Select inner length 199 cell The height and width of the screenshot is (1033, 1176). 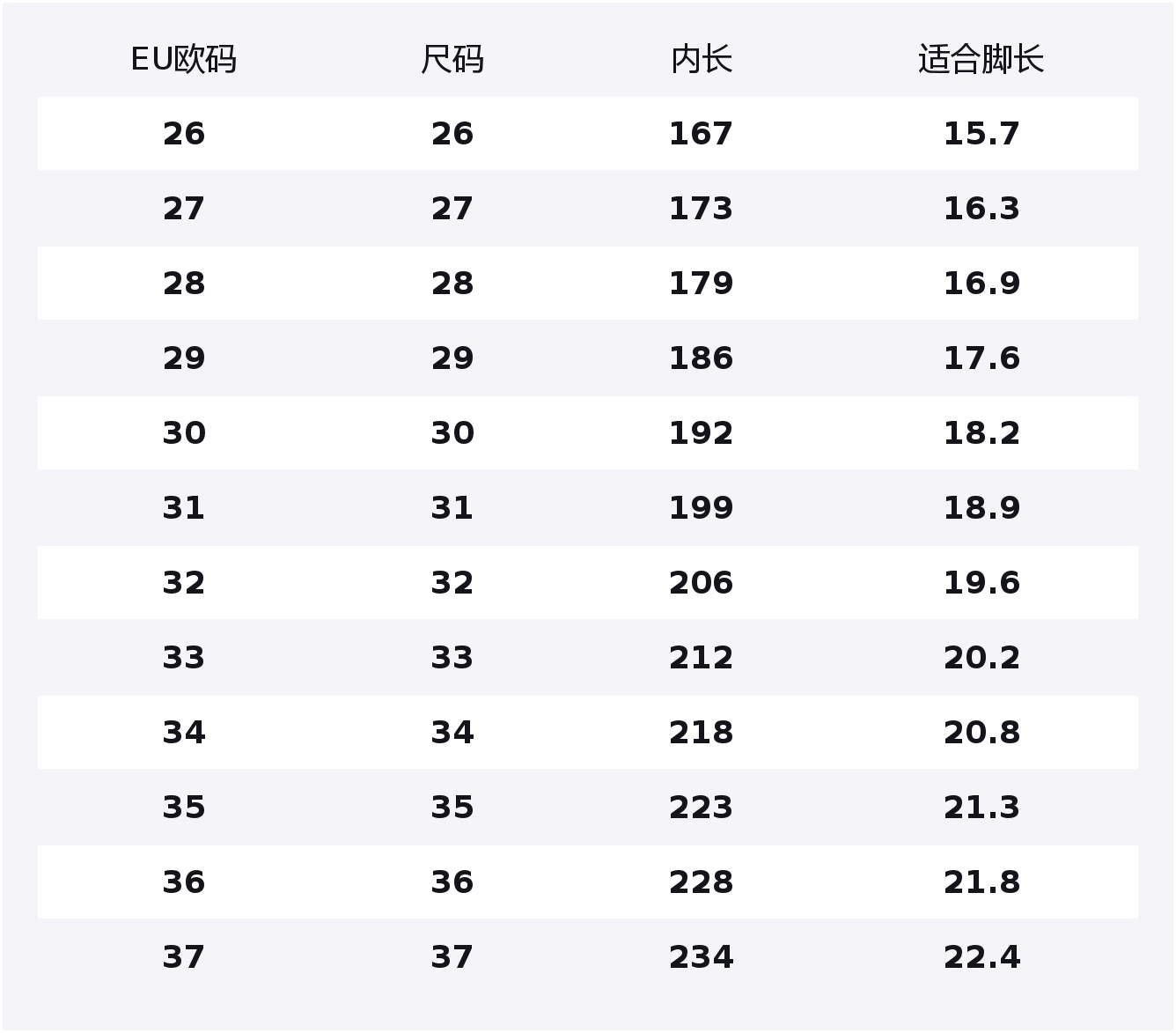[701, 508]
